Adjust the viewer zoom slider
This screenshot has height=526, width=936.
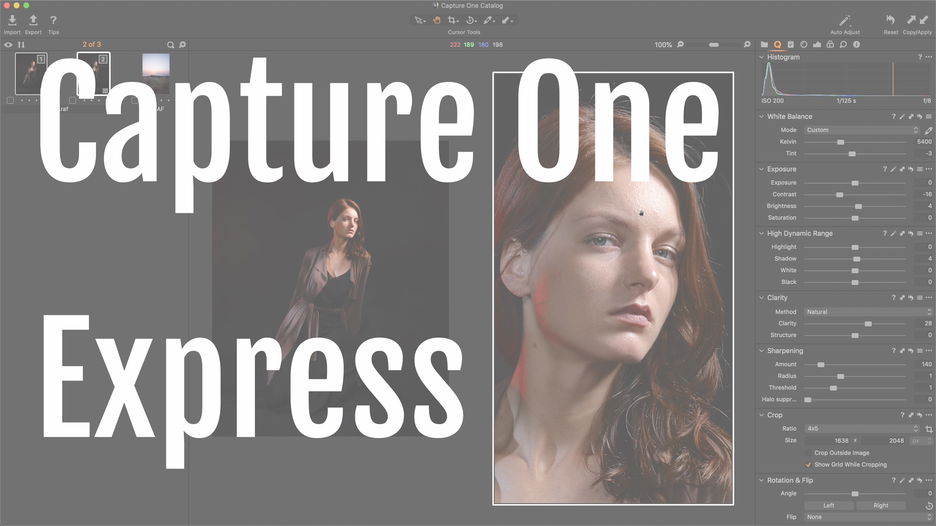pos(714,45)
